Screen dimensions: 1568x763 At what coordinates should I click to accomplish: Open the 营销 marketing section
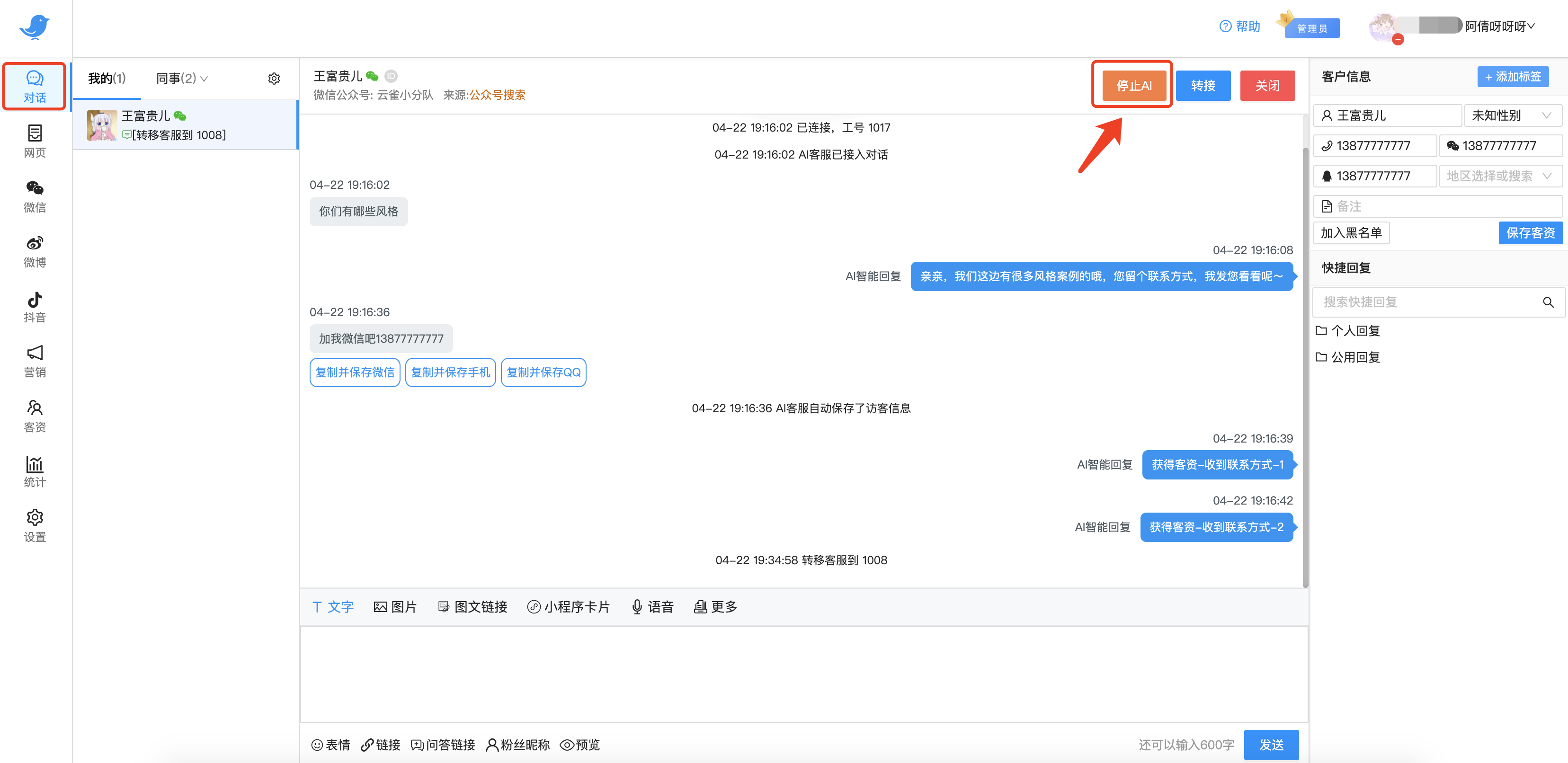(34, 361)
